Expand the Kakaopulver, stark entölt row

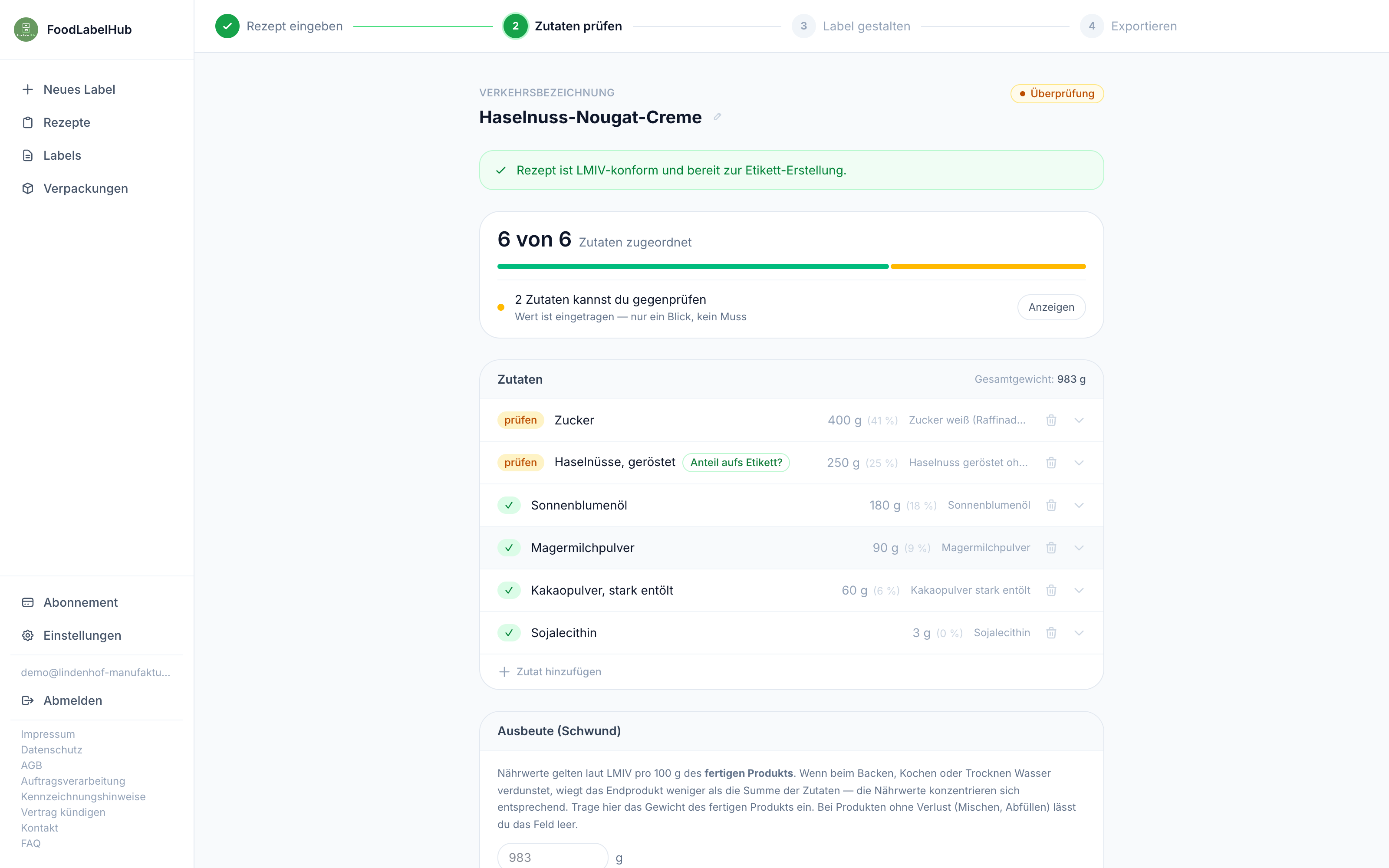tap(1079, 590)
